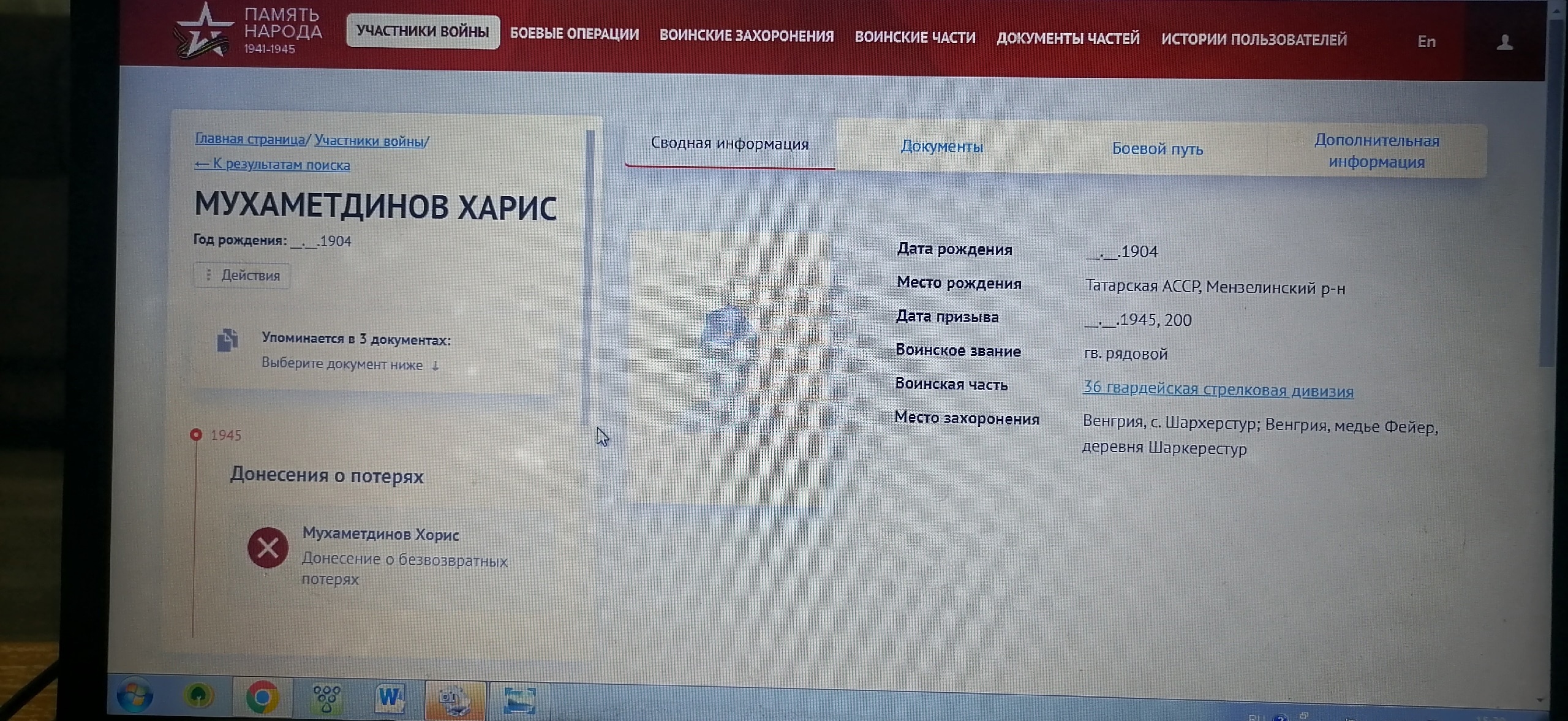Open Воинские захоронения menu item
This screenshot has width=1568, height=721.
tap(746, 36)
